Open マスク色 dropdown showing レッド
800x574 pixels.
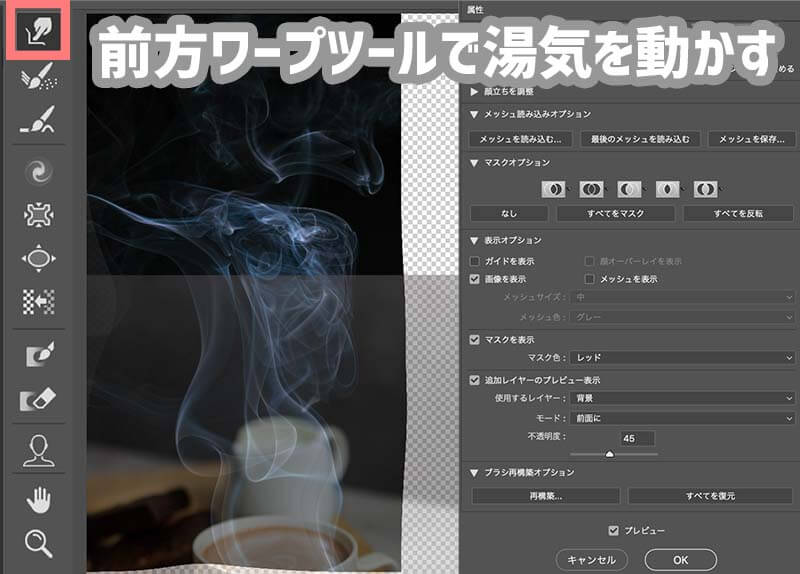(683, 358)
